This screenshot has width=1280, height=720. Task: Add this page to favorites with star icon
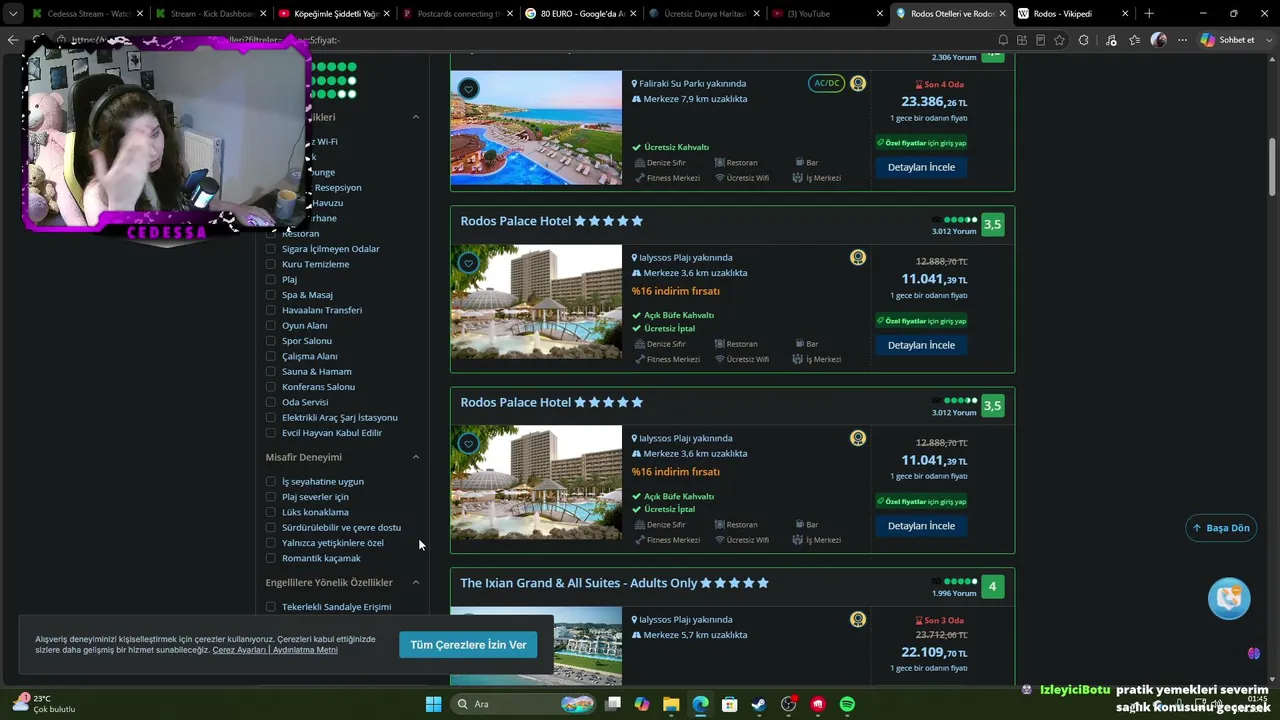(1059, 40)
